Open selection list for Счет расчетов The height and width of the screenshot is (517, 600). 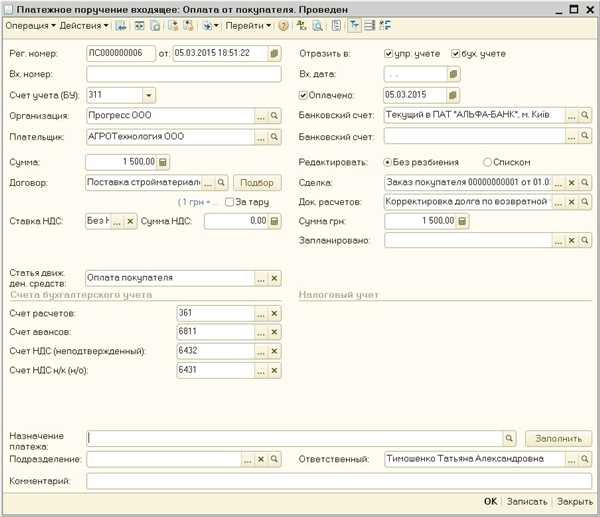261,314
